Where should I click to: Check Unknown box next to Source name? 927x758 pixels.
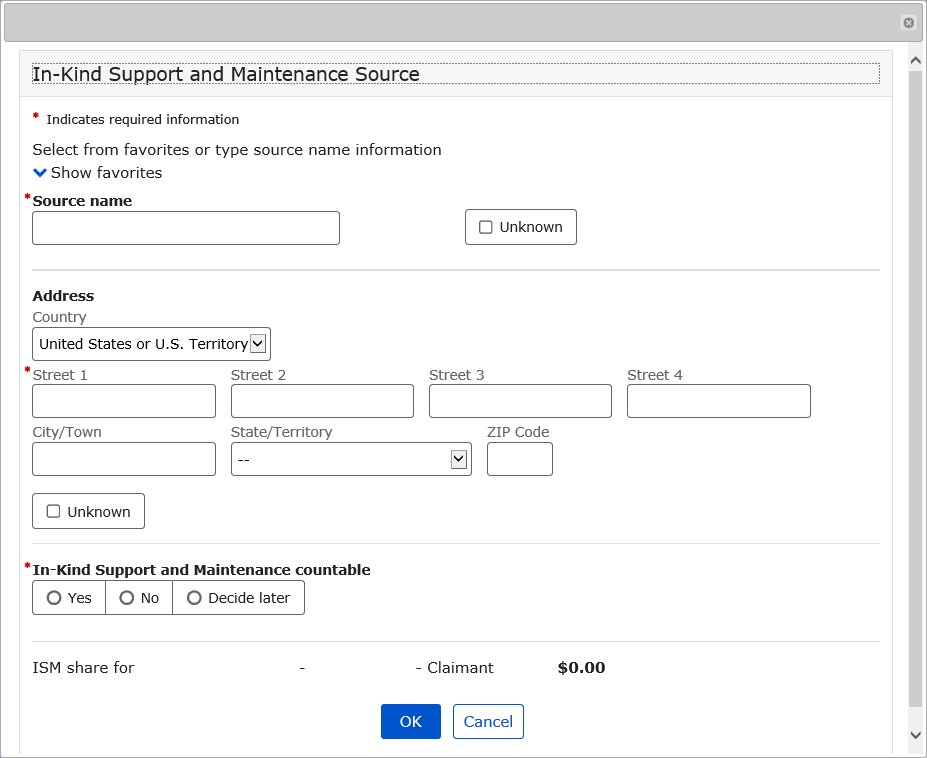coord(486,227)
